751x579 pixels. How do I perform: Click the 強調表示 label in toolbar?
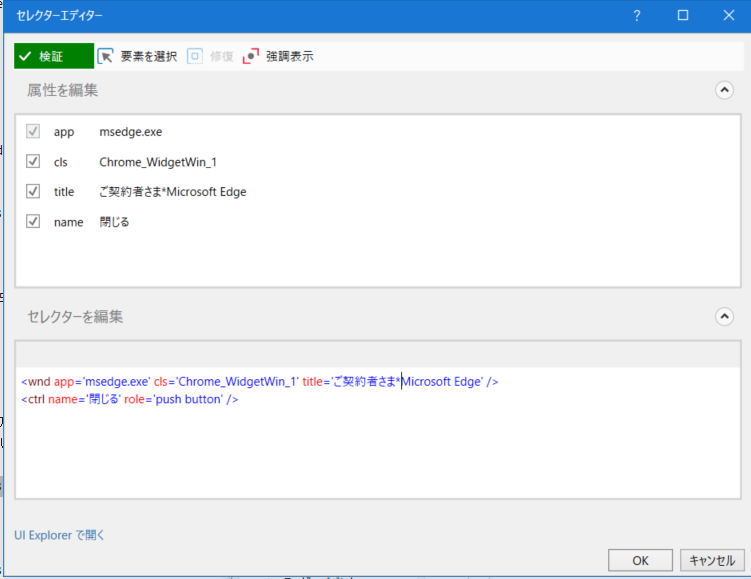[290, 57]
